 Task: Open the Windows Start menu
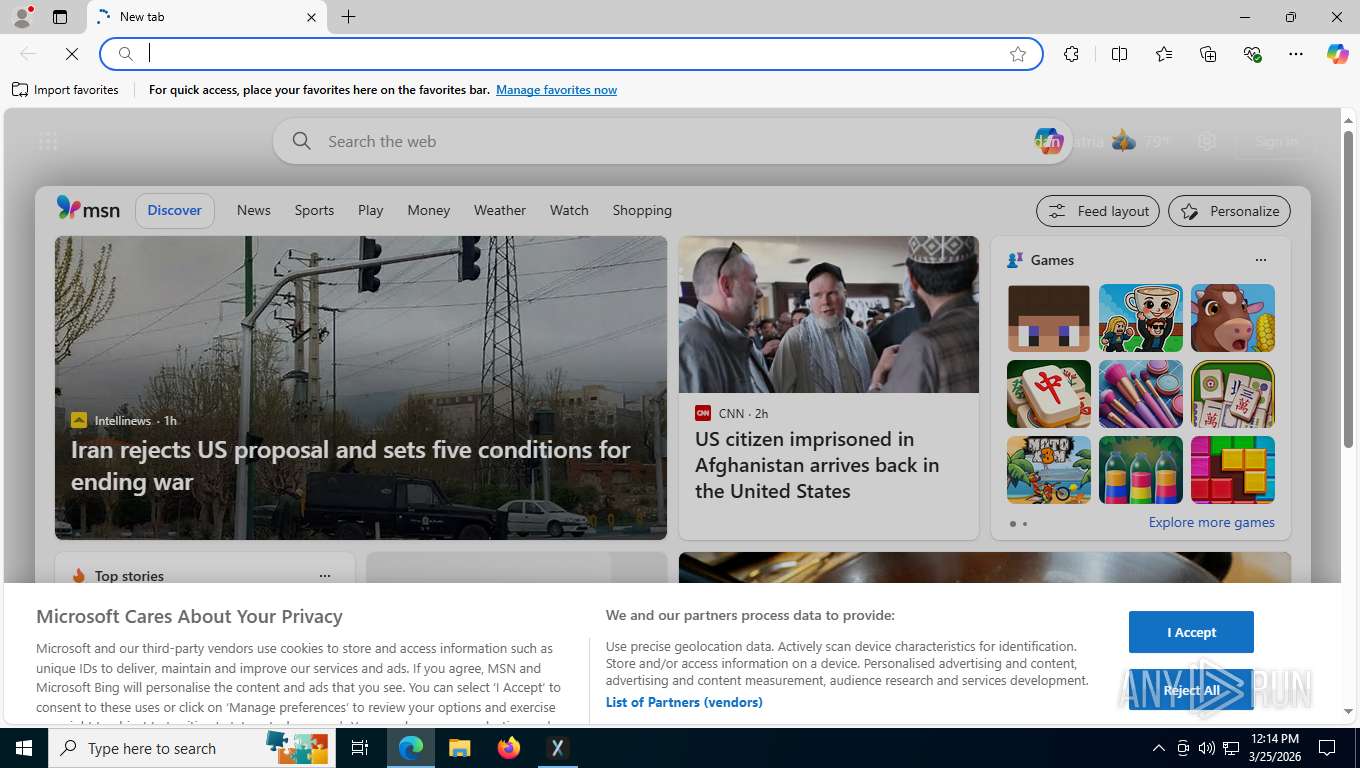pyautogui.click(x=24, y=748)
